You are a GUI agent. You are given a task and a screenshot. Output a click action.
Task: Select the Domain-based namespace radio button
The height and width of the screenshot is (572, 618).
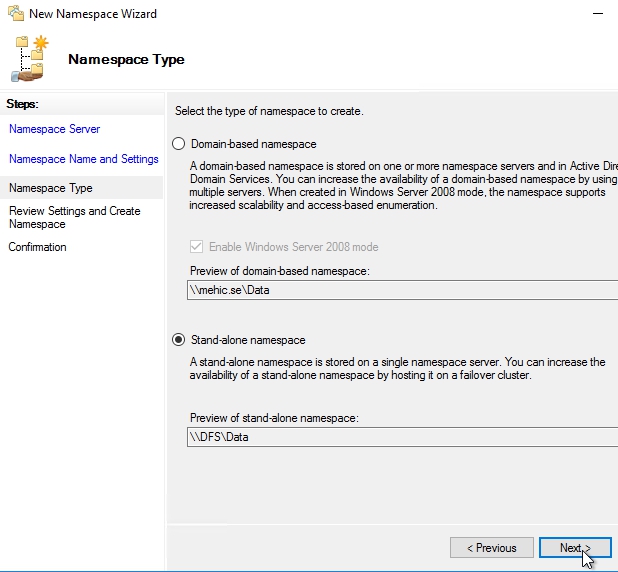click(180, 144)
